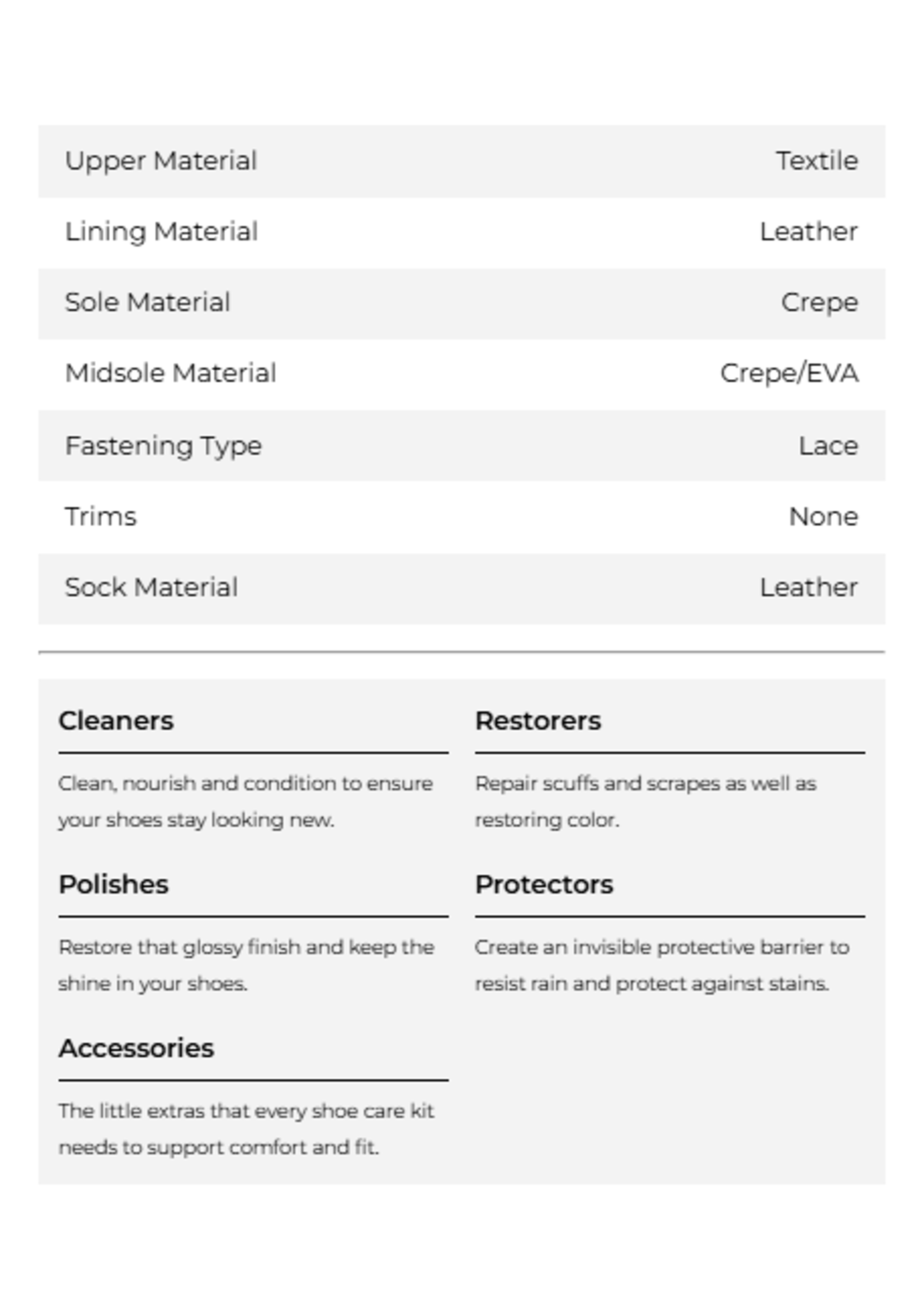Click the Lining Material row label
Viewport: 924px width, 1294px height.
(x=162, y=232)
